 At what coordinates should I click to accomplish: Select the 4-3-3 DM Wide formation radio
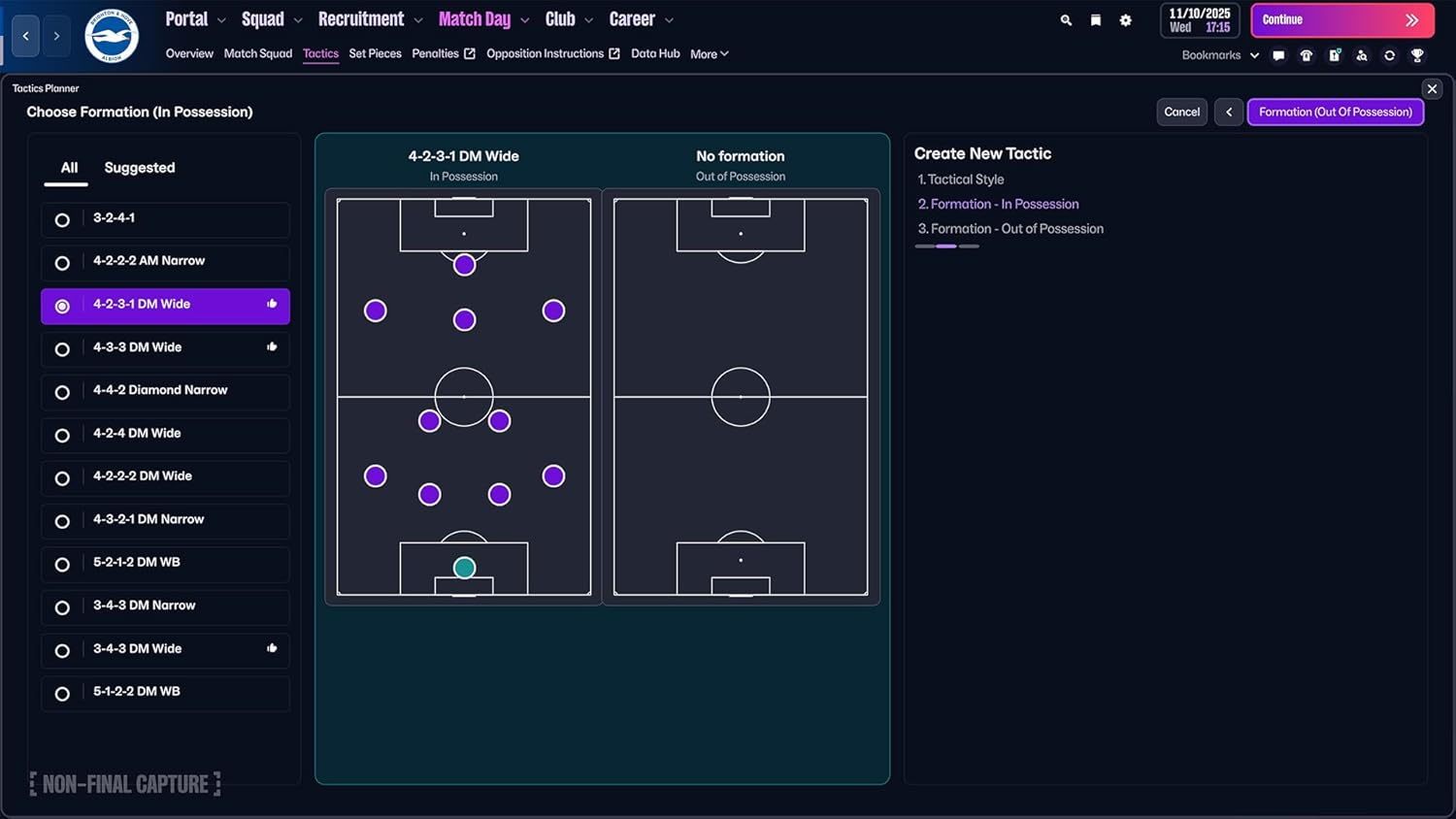coord(62,348)
